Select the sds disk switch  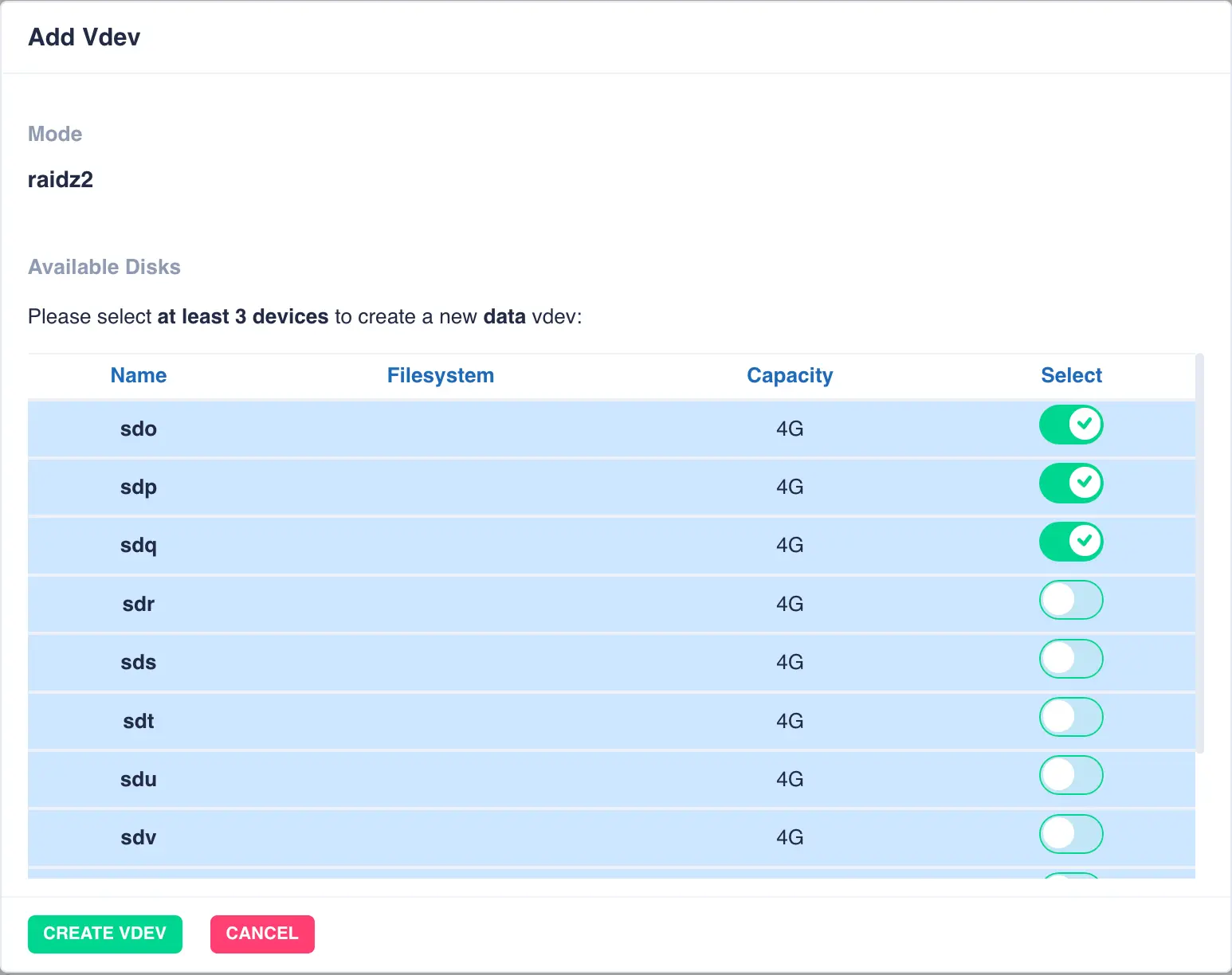tap(1070, 659)
